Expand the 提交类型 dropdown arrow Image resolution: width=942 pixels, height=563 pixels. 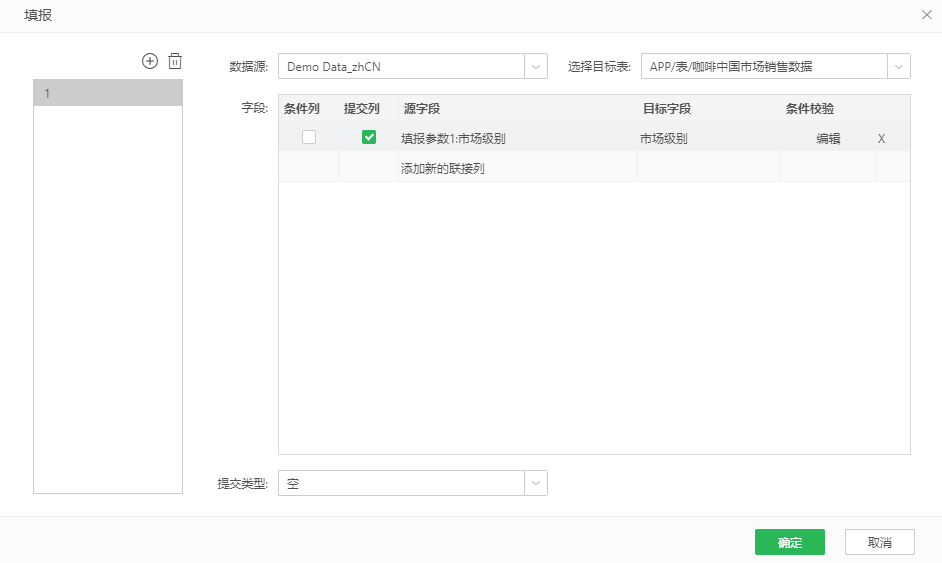(536, 483)
